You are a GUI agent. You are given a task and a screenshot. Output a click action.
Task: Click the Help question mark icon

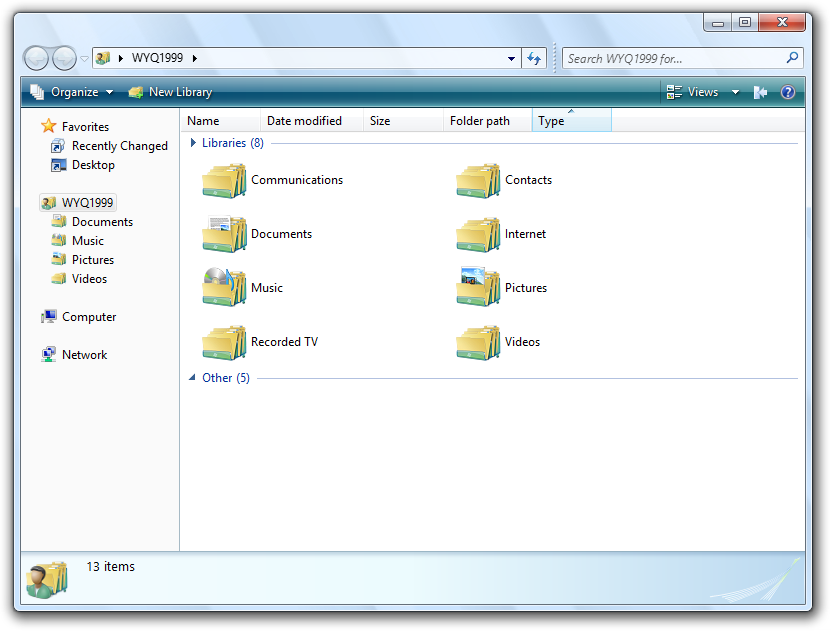(x=787, y=92)
